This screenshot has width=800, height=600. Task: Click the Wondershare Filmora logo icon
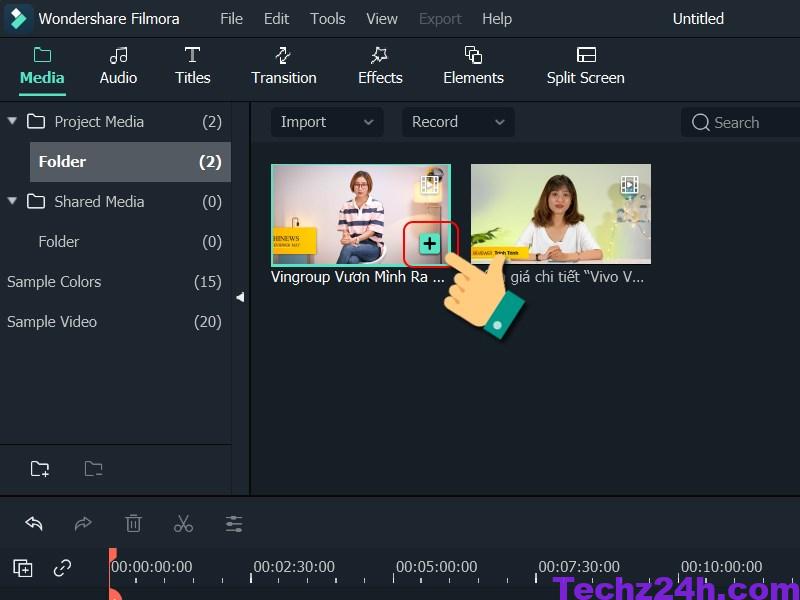[17, 19]
